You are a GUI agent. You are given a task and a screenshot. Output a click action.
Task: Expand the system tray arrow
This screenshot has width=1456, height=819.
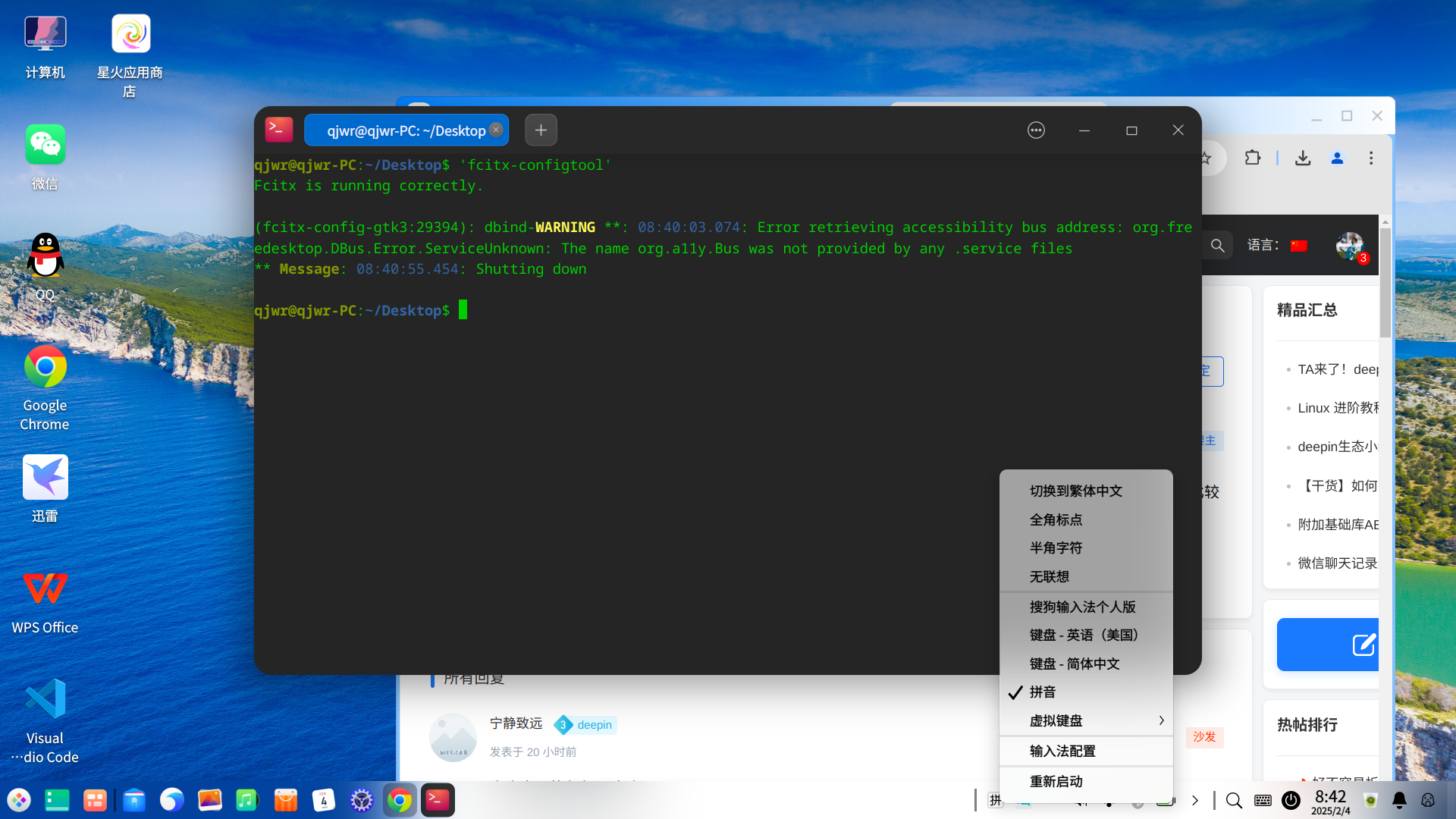click(x=1195, y=800)
